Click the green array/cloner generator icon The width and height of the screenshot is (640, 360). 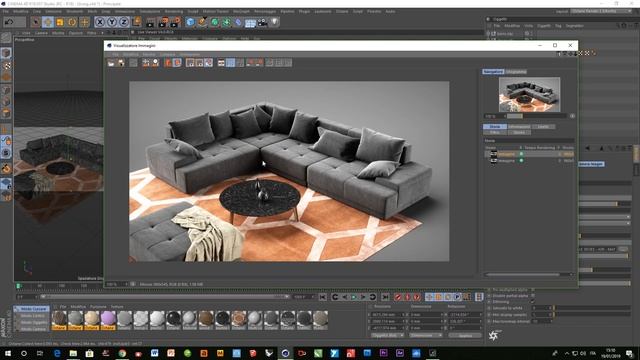(226, 22)
